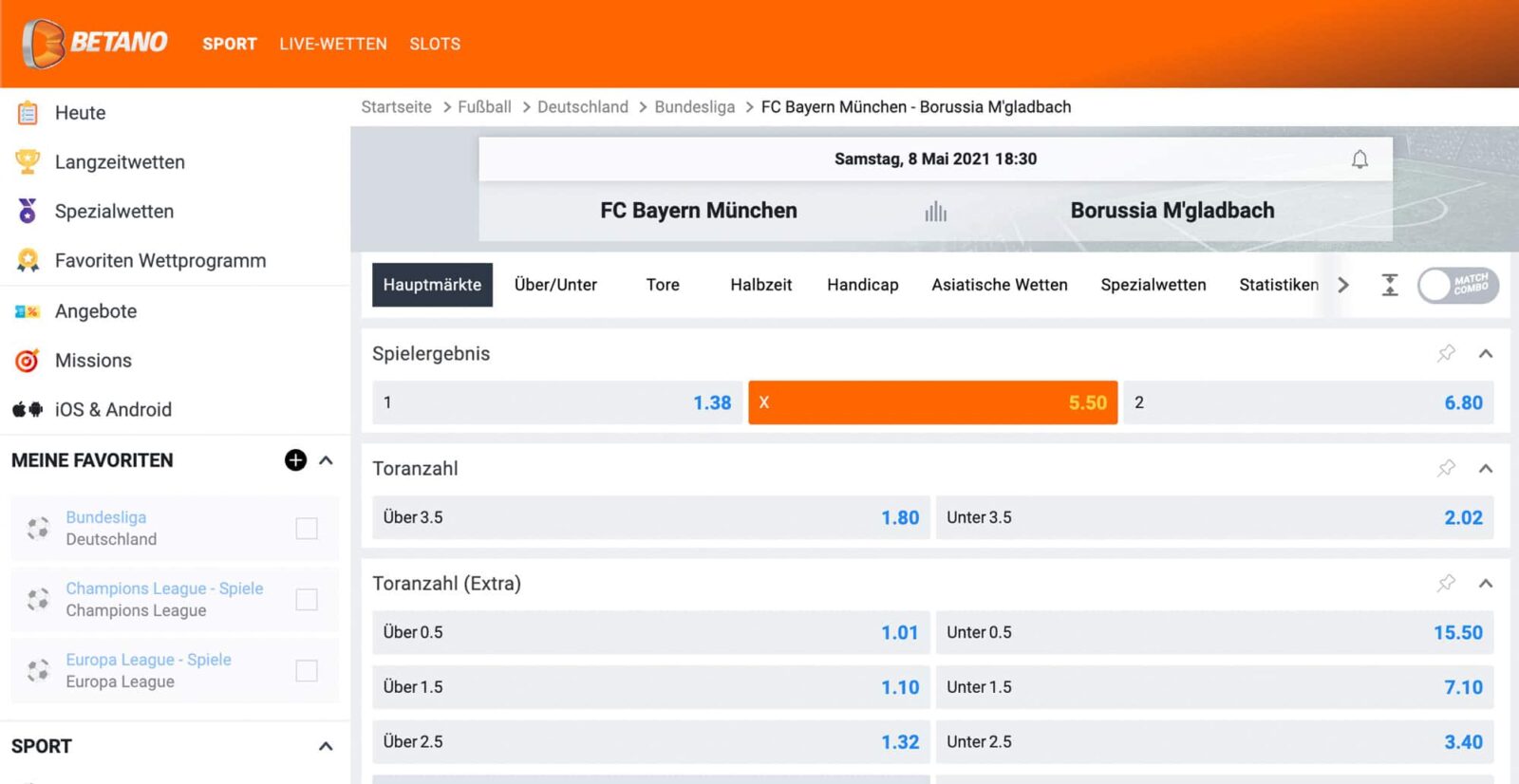1519x784 pixels.
Task: Click the Europa League soccer ball icon
Action: 38,670
